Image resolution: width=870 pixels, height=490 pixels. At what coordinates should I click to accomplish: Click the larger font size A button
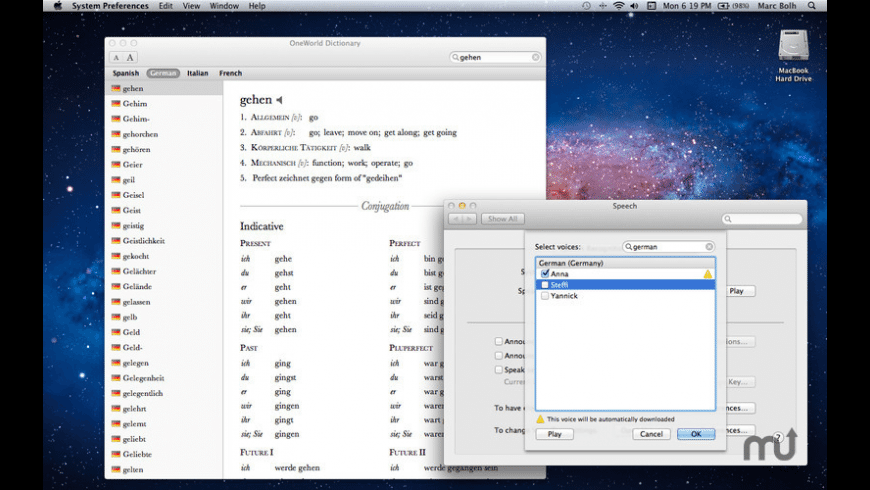(130, 58)
